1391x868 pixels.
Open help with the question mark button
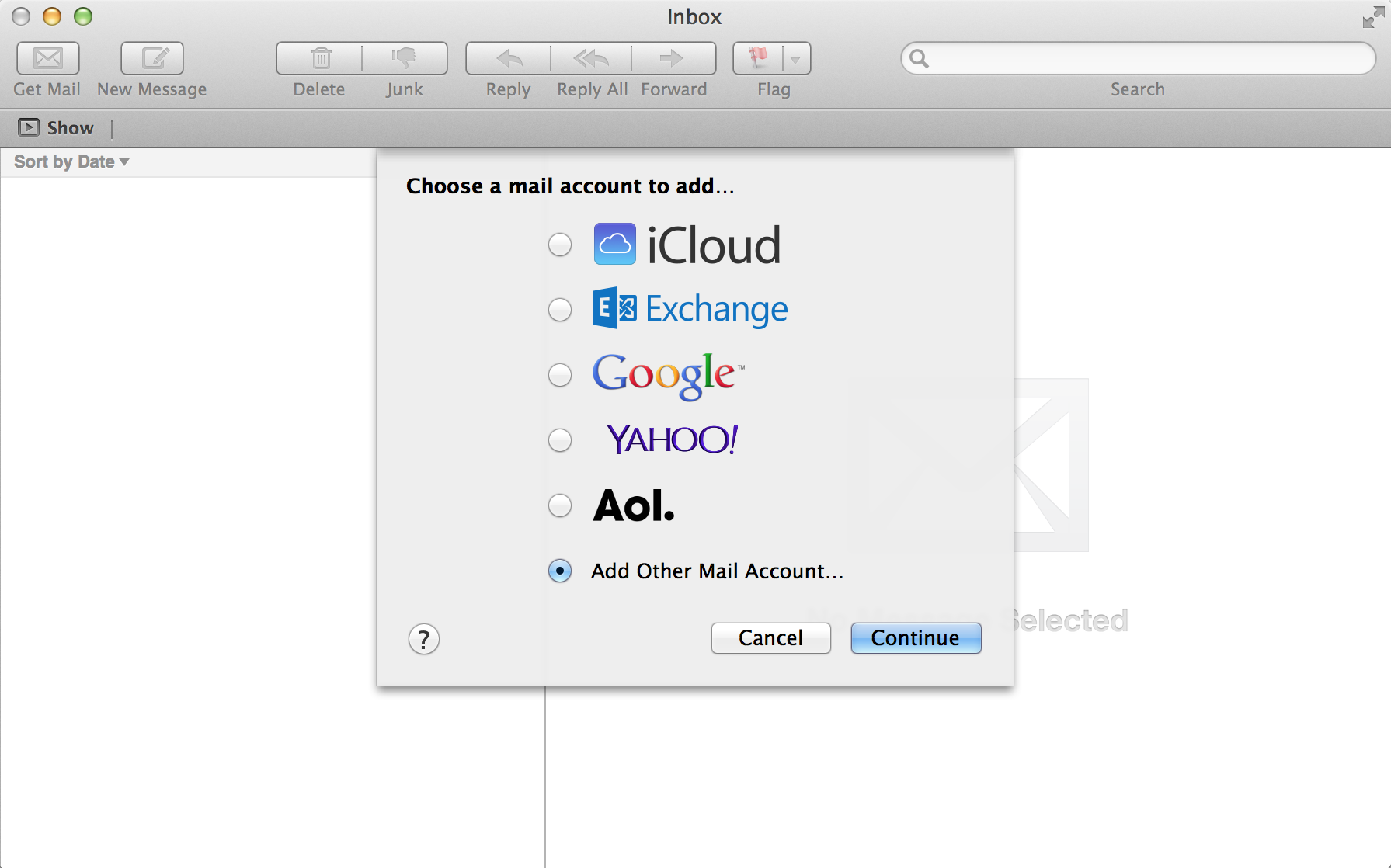pos(424,639)
